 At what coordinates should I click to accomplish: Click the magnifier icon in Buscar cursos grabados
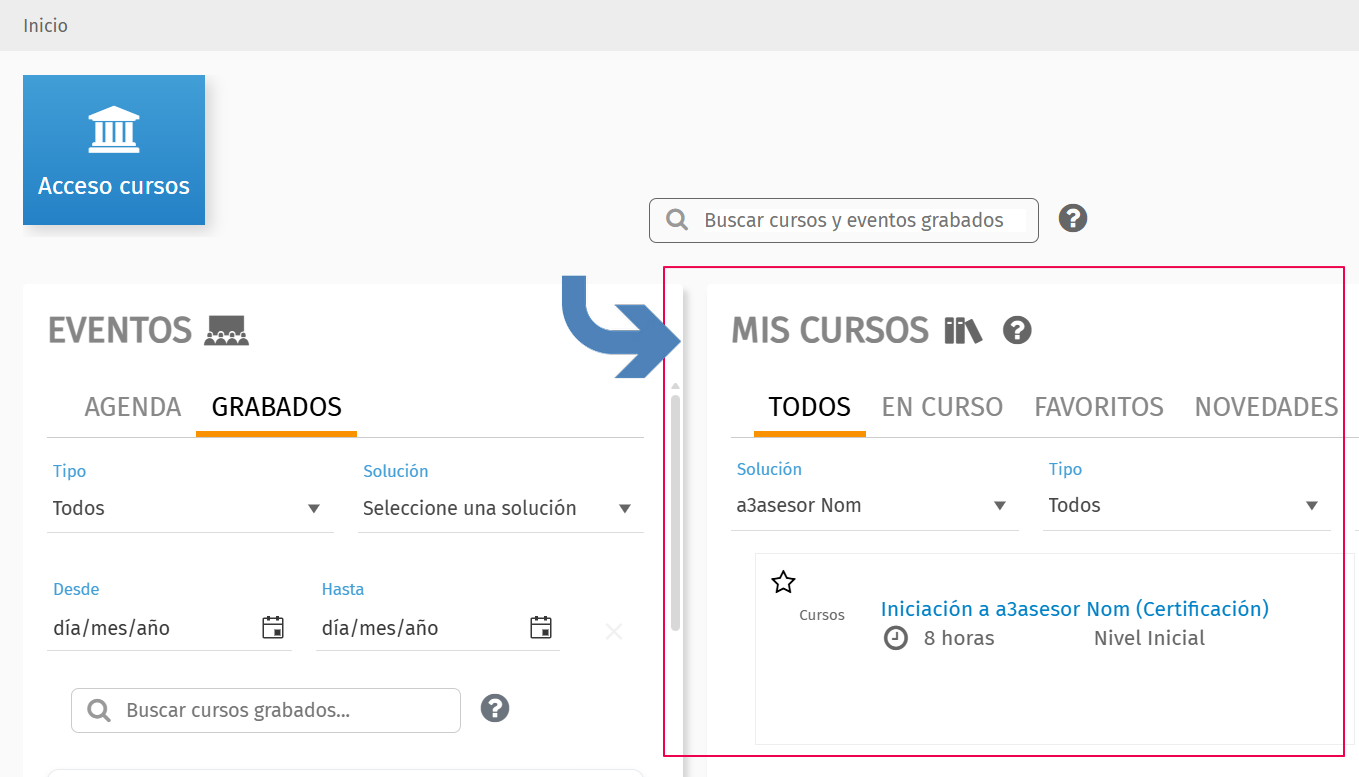(x=99, y=711)
